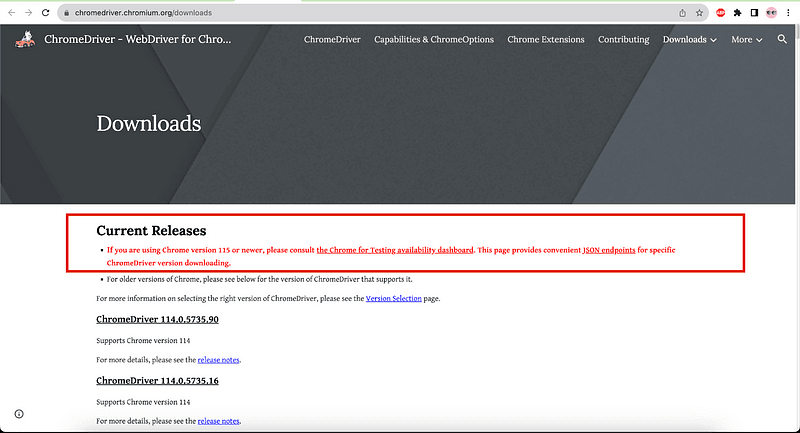Expand the More nav dropdown
The image size is (800, 433).
[x=746, y=39]
